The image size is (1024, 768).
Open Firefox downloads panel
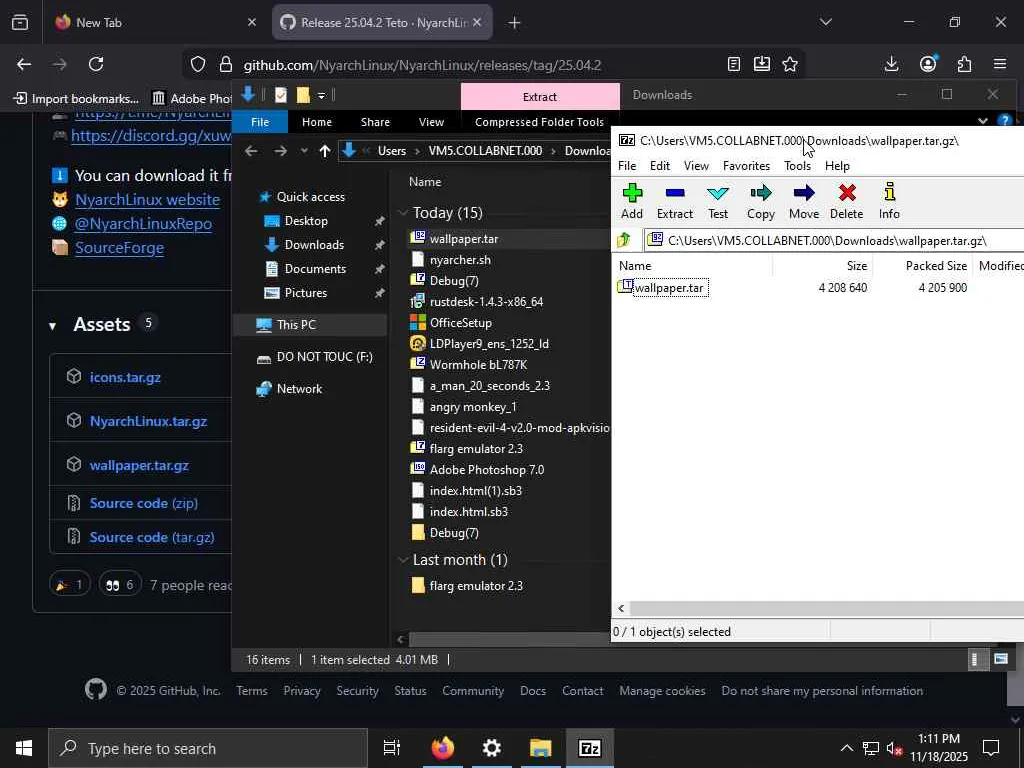(891, 64)
